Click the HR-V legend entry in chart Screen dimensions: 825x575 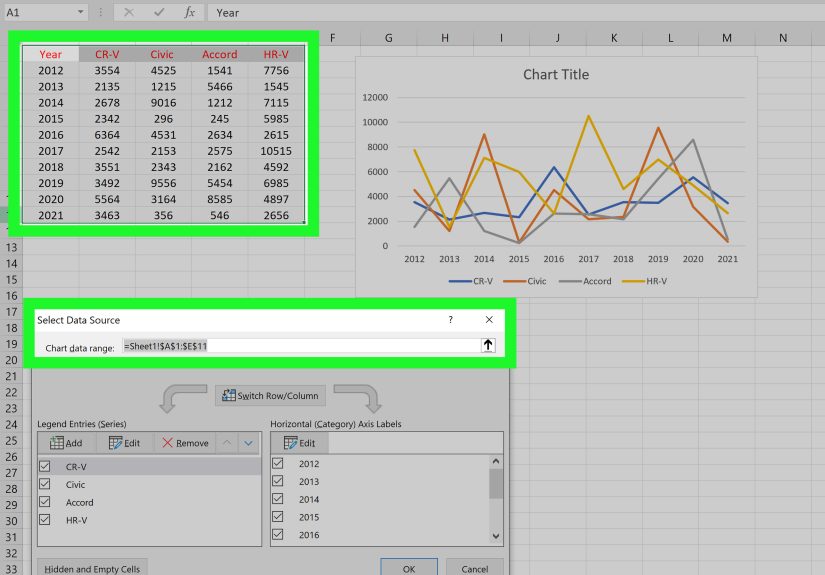tap(645, 281)
